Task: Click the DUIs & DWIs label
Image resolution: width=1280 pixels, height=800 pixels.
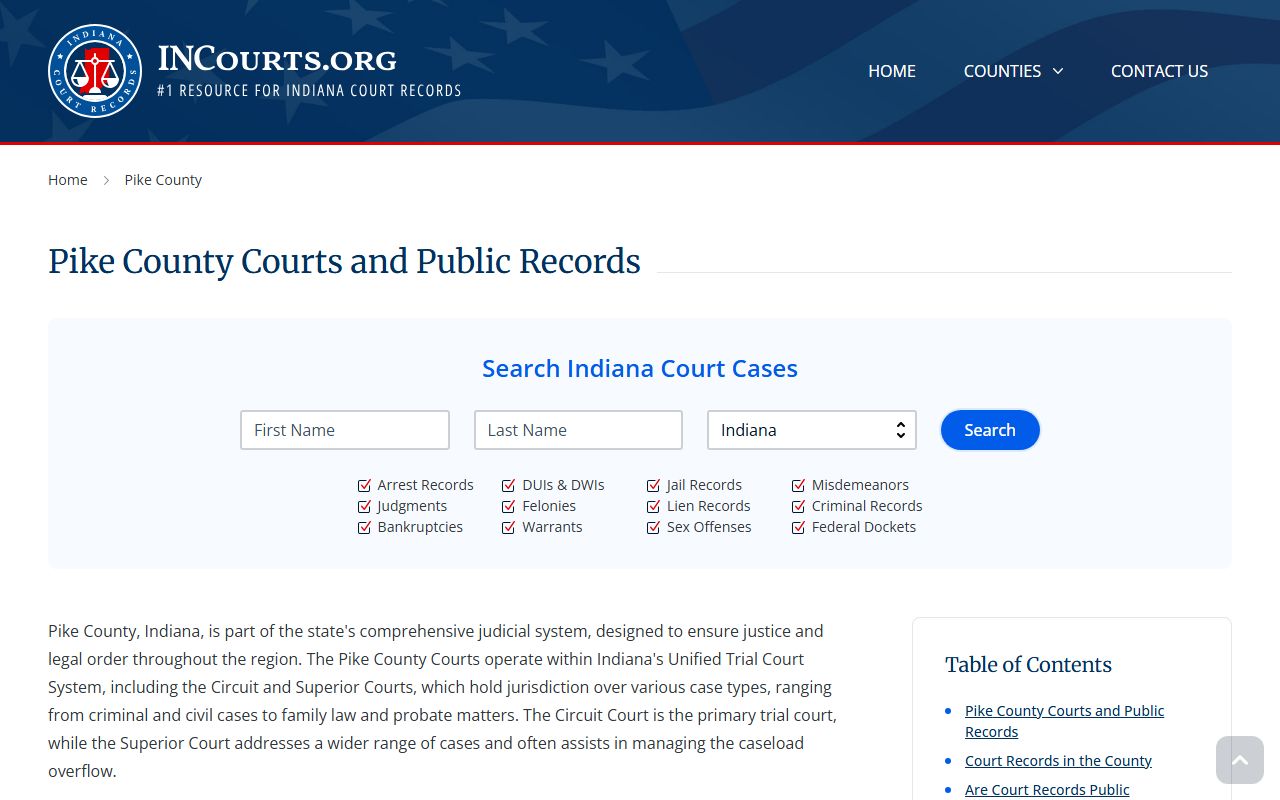Action: pyautogui.click(x=563, y=485)
